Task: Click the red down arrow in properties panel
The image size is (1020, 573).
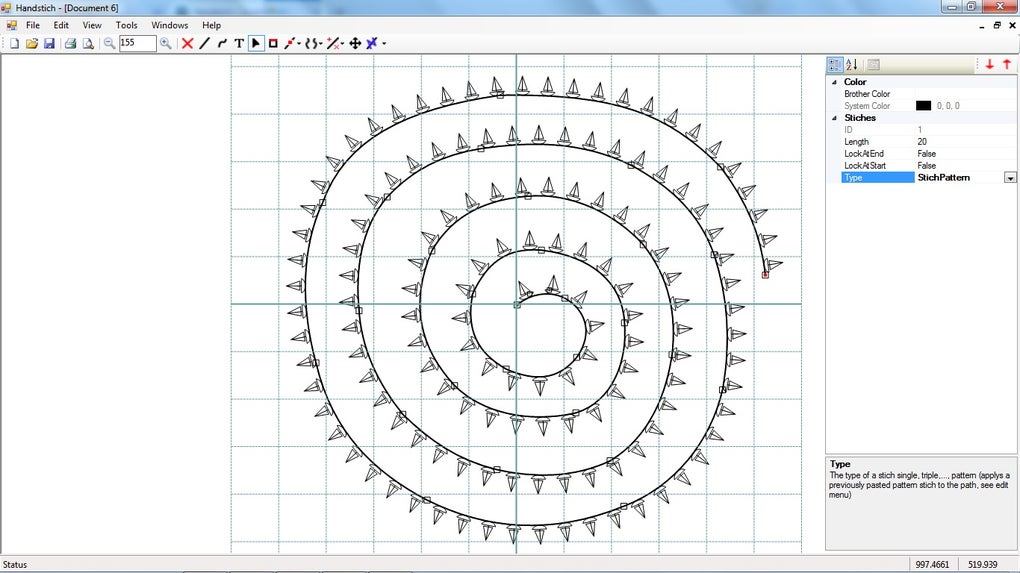Action: coord(989,64)
